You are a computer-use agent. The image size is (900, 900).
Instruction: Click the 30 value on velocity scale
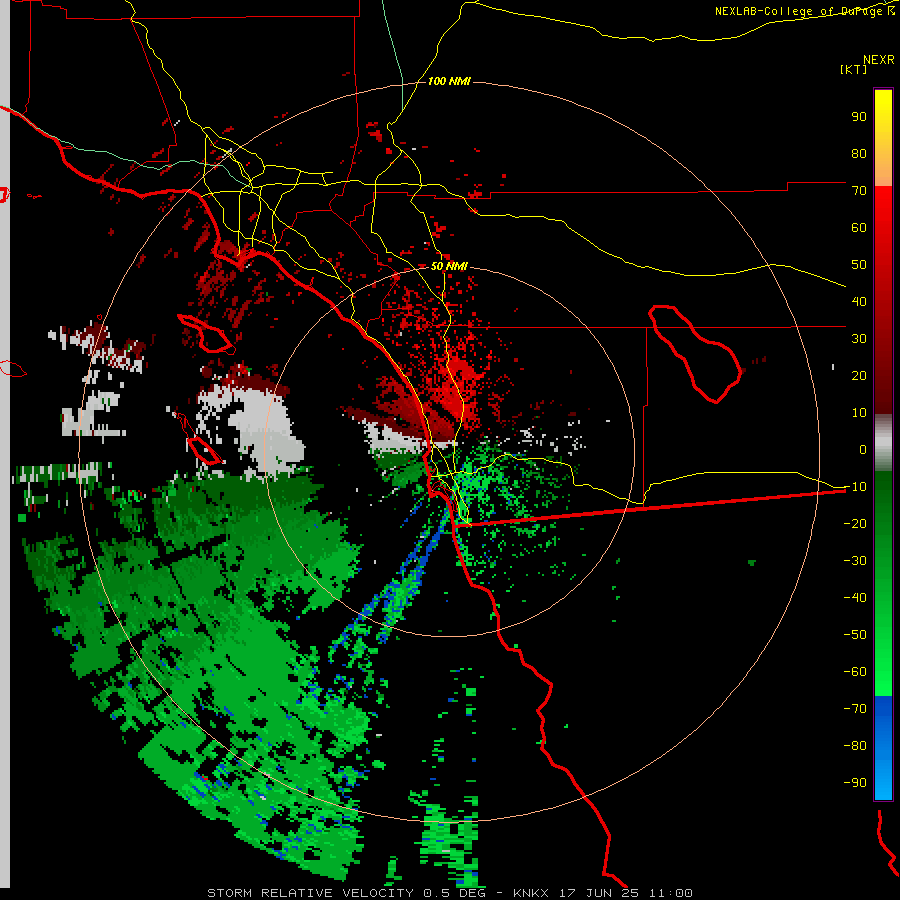[x=859, y=339]
